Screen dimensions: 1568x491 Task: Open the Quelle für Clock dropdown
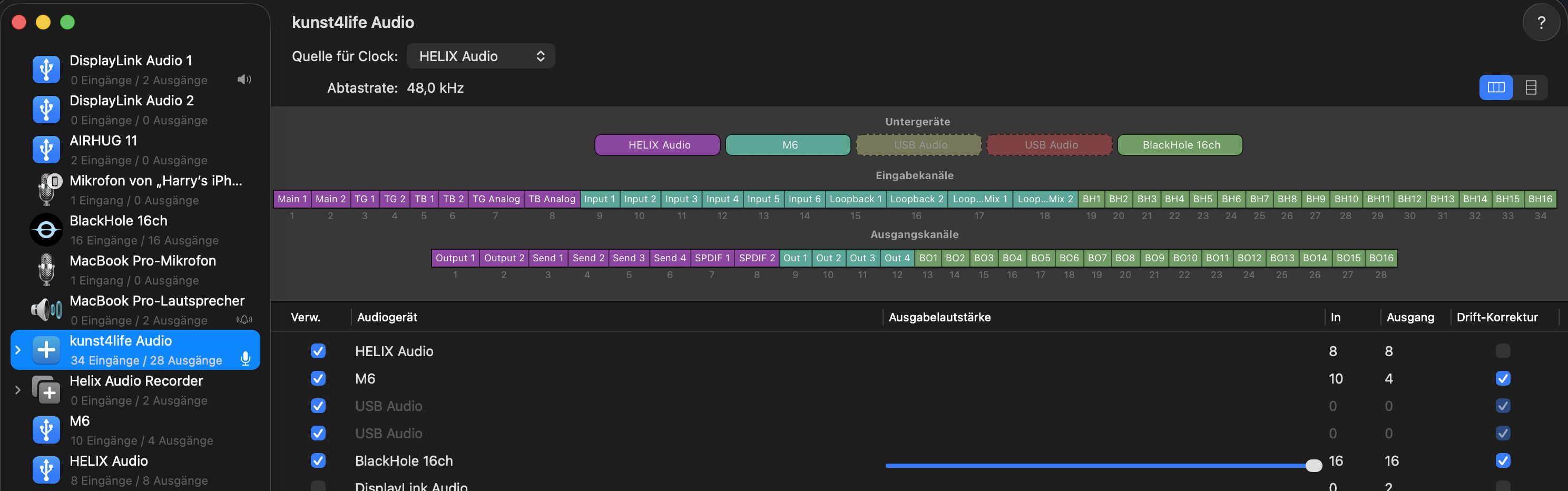481,56
